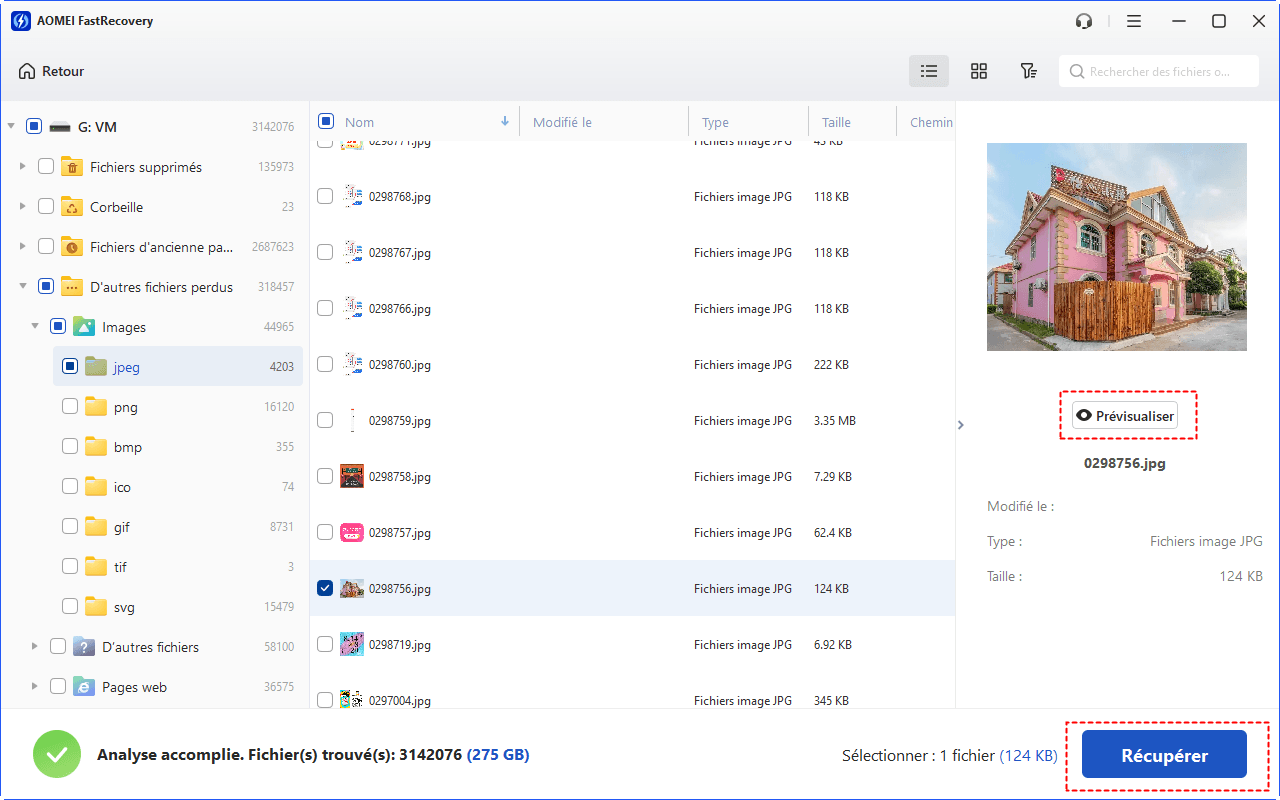
Task: Click the Pages web browser icon
Action: point(84,687)
